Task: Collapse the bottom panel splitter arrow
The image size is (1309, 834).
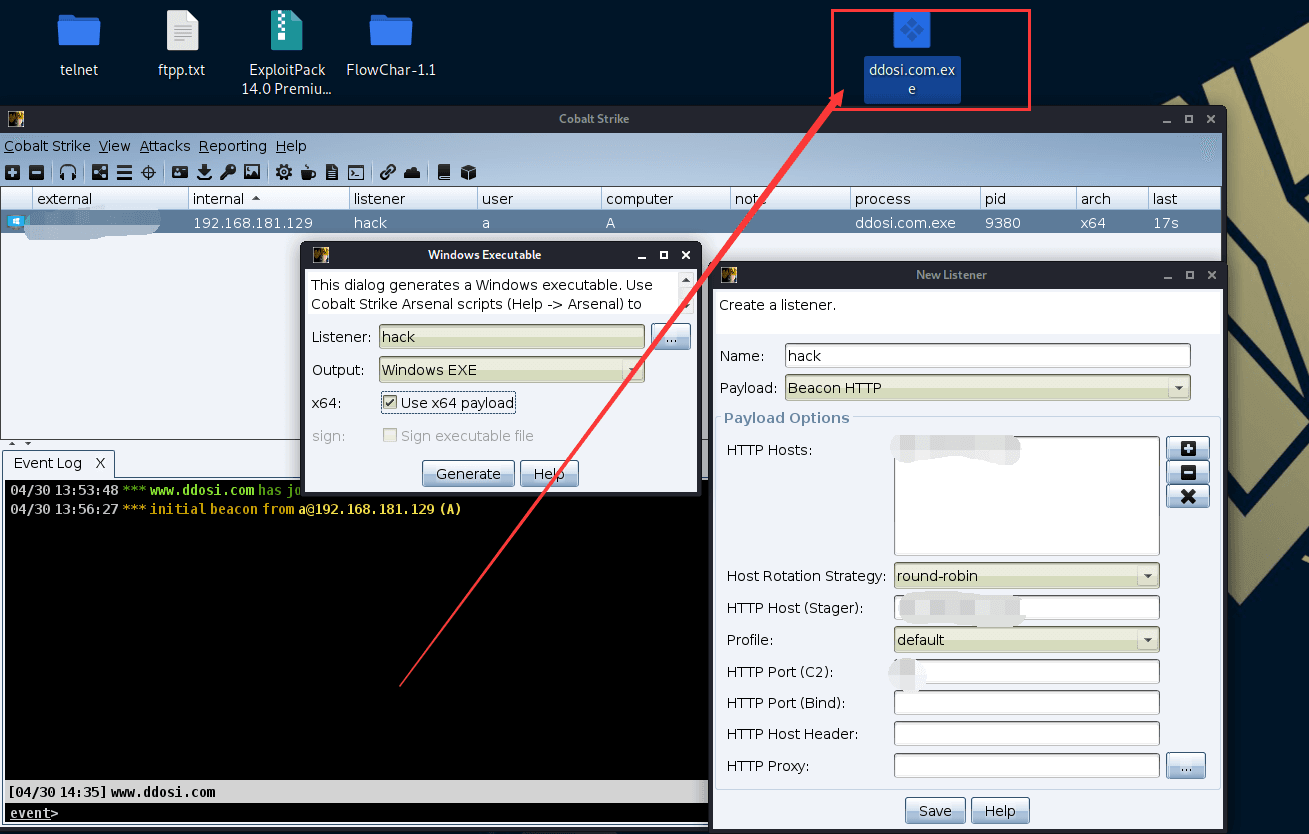Action: click(x=27, y=443)
